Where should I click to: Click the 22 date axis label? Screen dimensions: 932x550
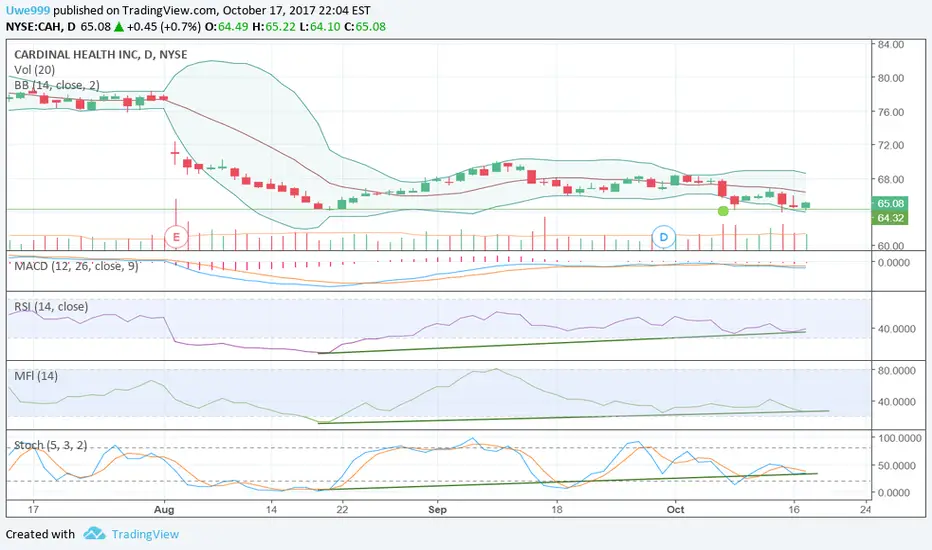coord(342,510)
